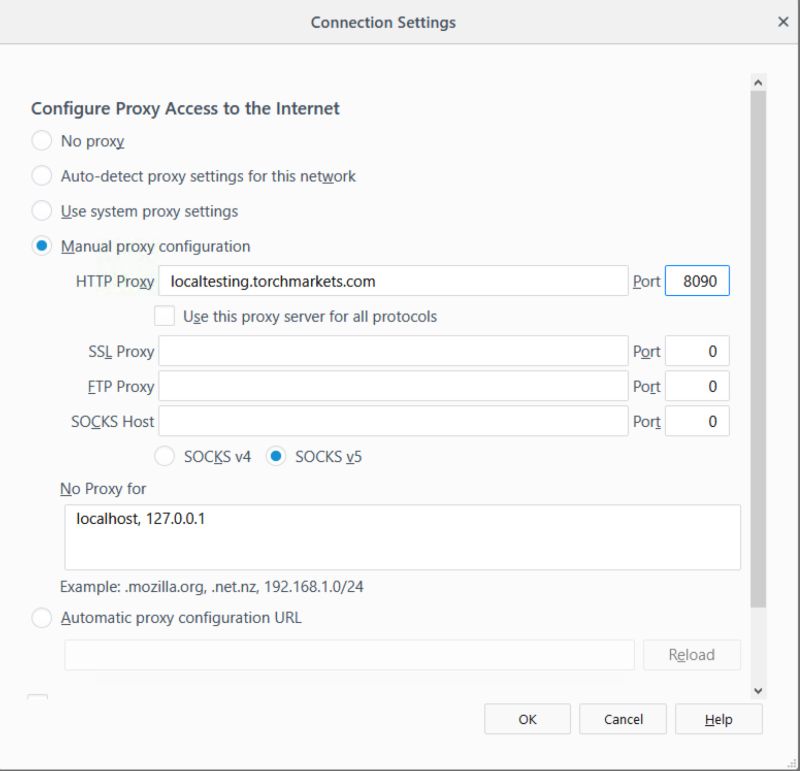Screen dimensions: 800x771
Task: Click the FTP Proxy field
Action: pos(394,386)
